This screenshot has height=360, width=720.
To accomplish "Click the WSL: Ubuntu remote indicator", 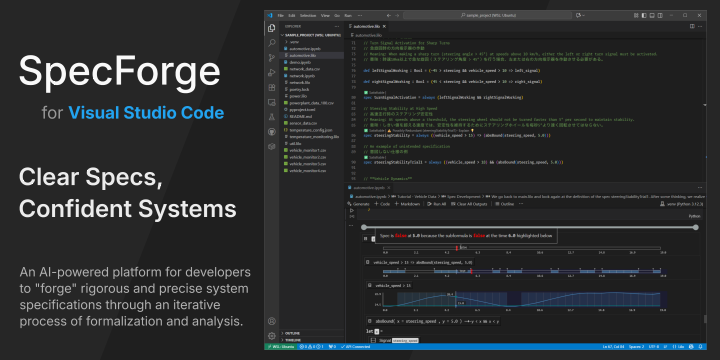I will click(x=280, y=346).
